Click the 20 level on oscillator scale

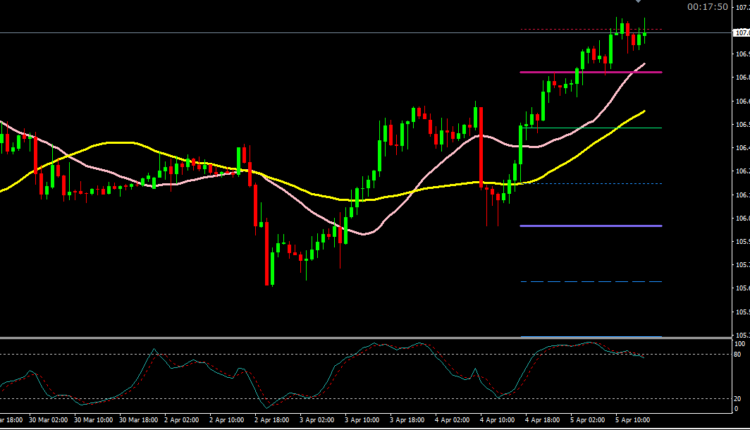pyautogui.click(x=741, y=398)
